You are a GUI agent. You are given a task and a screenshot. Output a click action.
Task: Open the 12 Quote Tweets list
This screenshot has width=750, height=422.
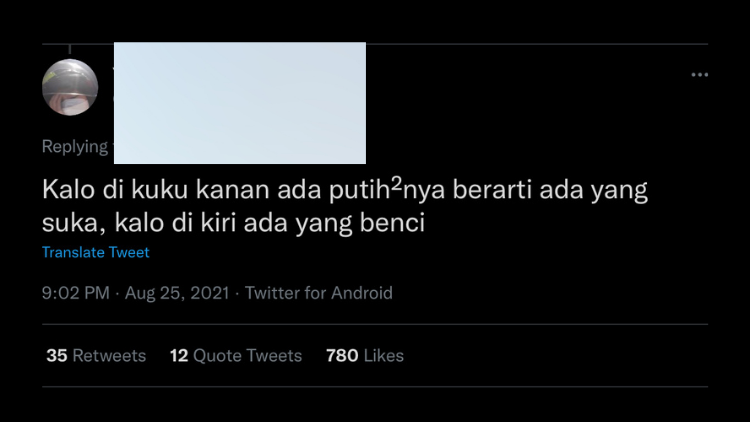point(236,355)
